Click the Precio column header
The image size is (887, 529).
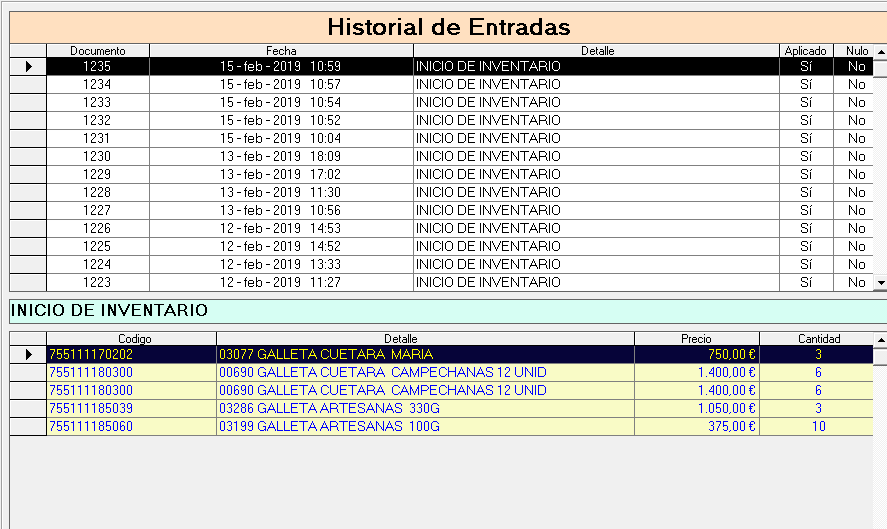click(x=696, y=338)
